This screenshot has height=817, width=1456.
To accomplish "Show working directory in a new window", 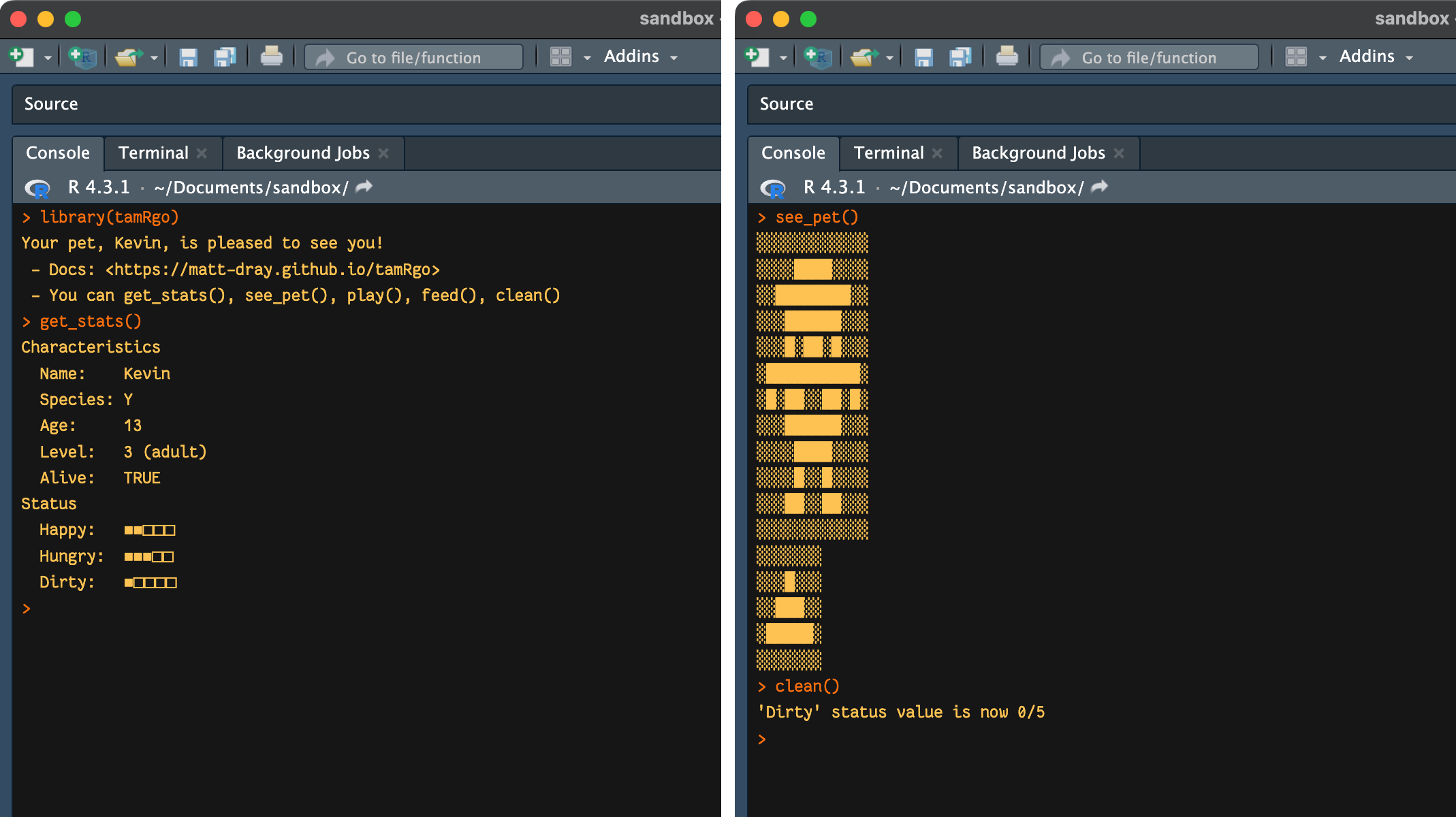I will 363,187.
